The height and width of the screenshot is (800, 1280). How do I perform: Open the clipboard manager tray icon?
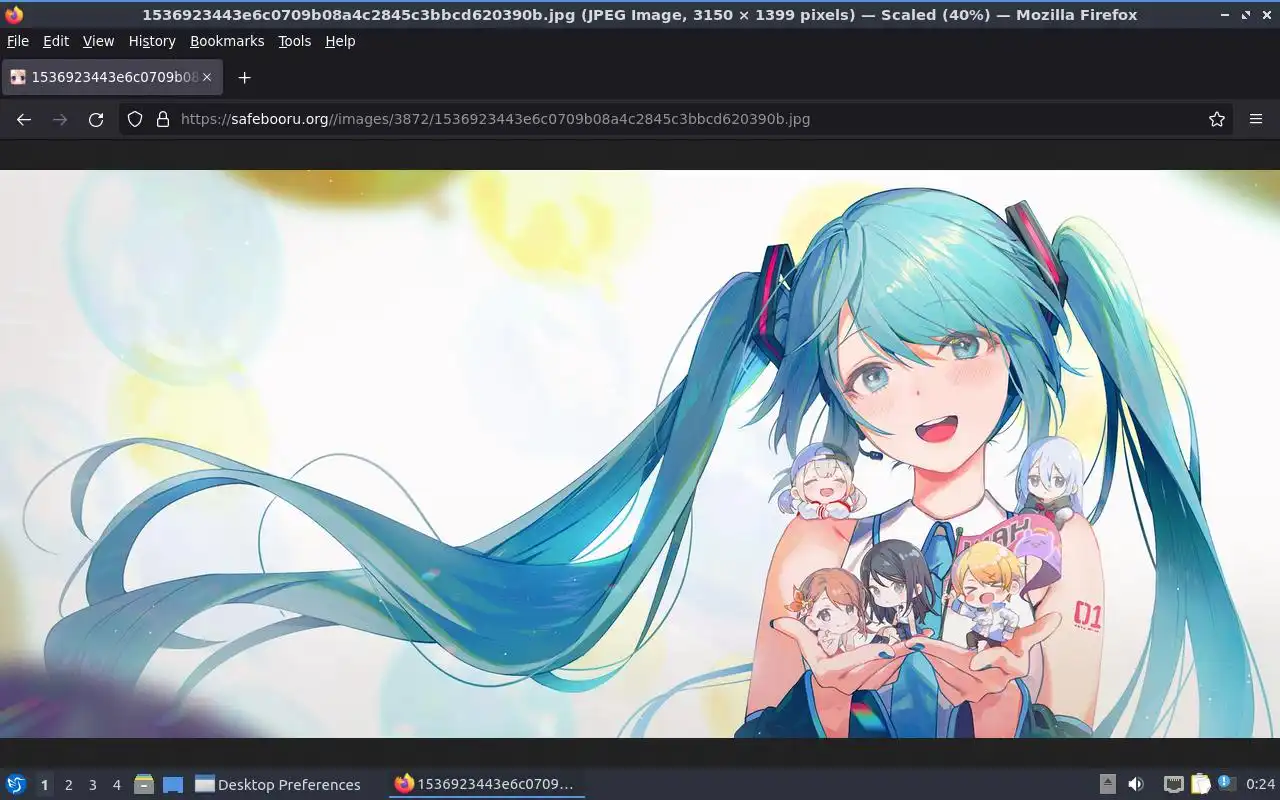pos(1200,784)
